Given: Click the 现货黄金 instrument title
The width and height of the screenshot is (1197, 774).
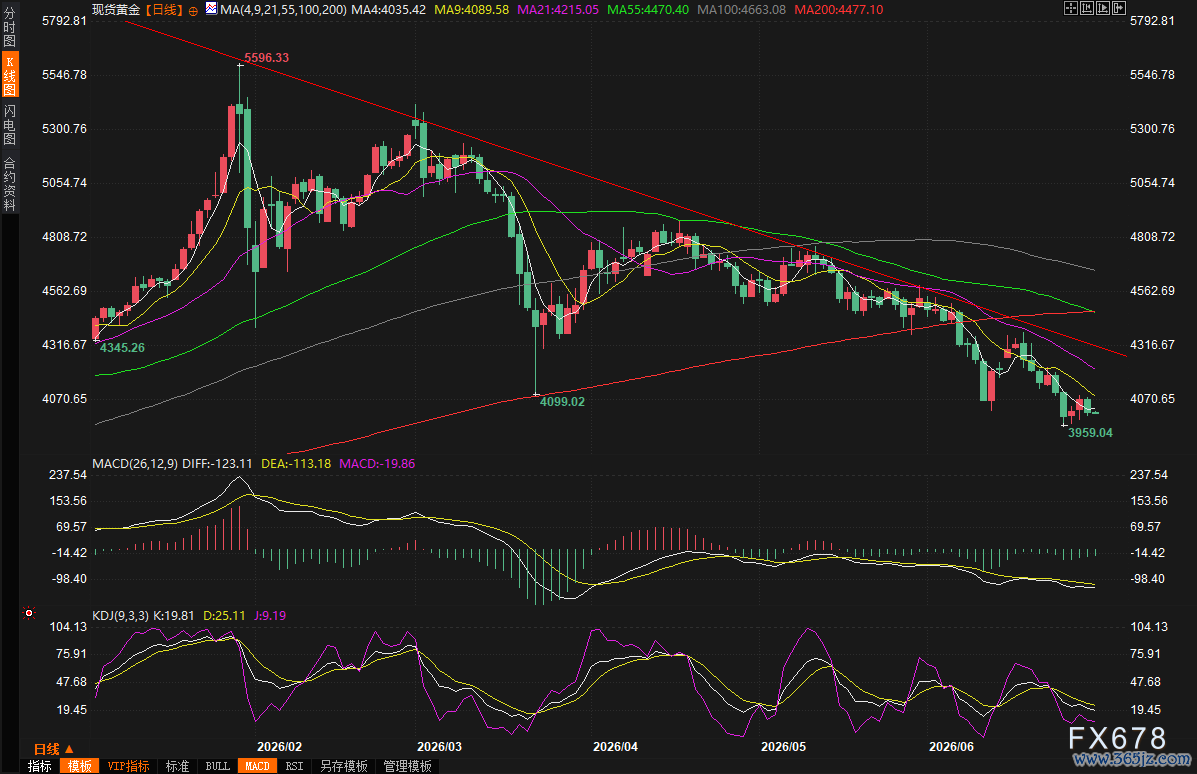Looking at the screenshot, I should click(x=116, y=10).
